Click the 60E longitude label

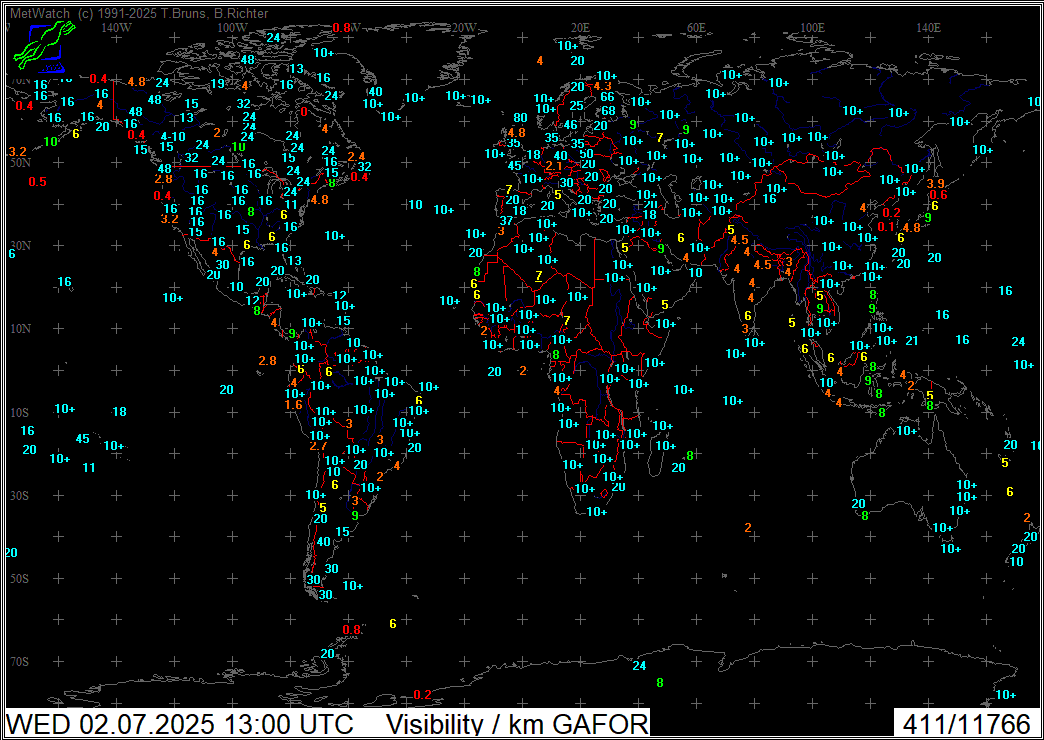click(696, 28)
